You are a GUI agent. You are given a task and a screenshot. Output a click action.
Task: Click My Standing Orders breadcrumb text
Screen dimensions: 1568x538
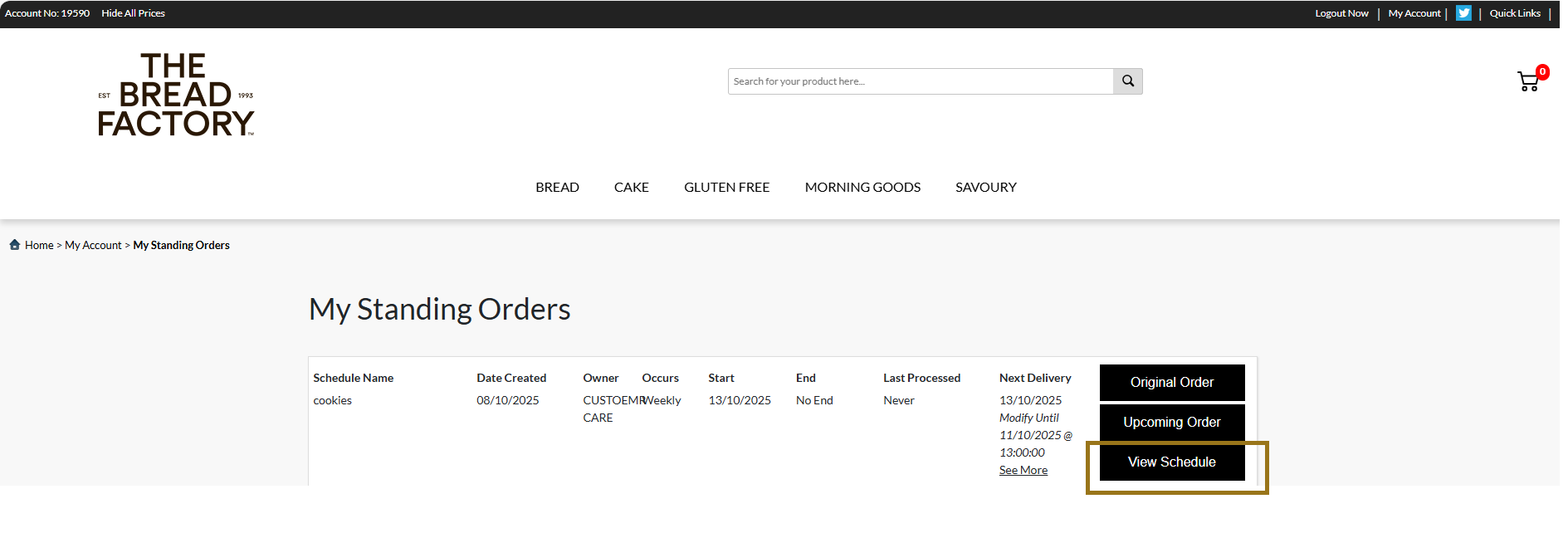(181, 245)
